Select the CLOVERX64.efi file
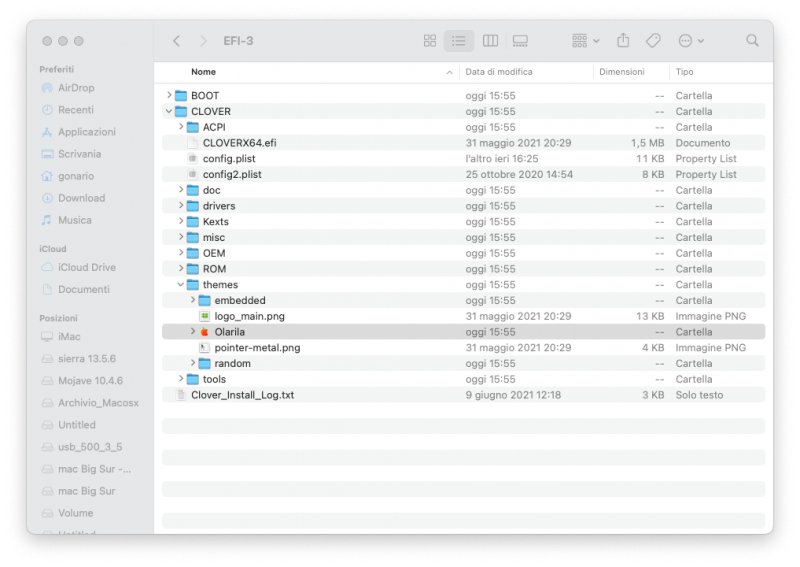The height and width of the screenshot is (567, 800). click(463, 143)
